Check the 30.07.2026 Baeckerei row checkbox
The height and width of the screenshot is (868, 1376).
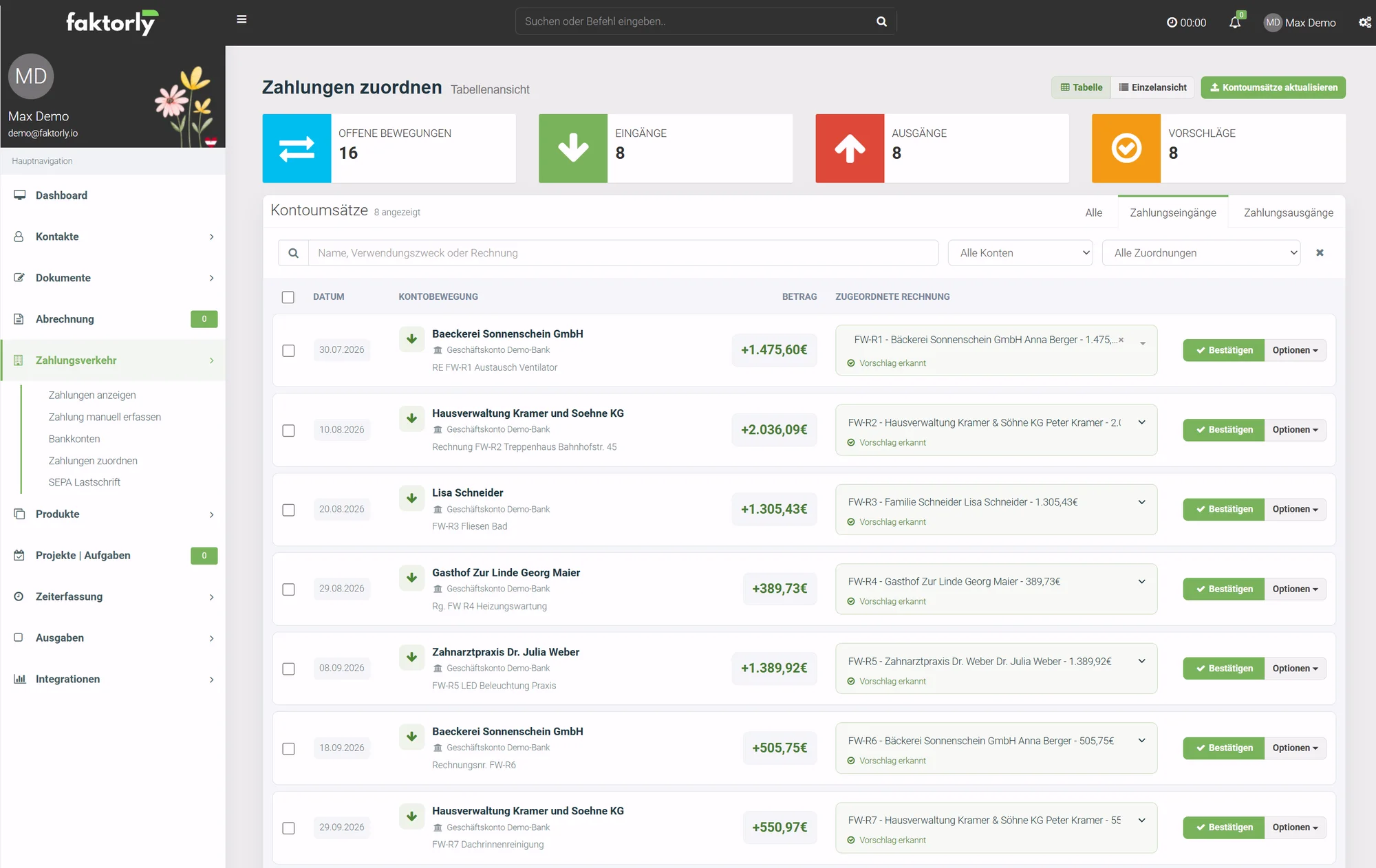289,351
